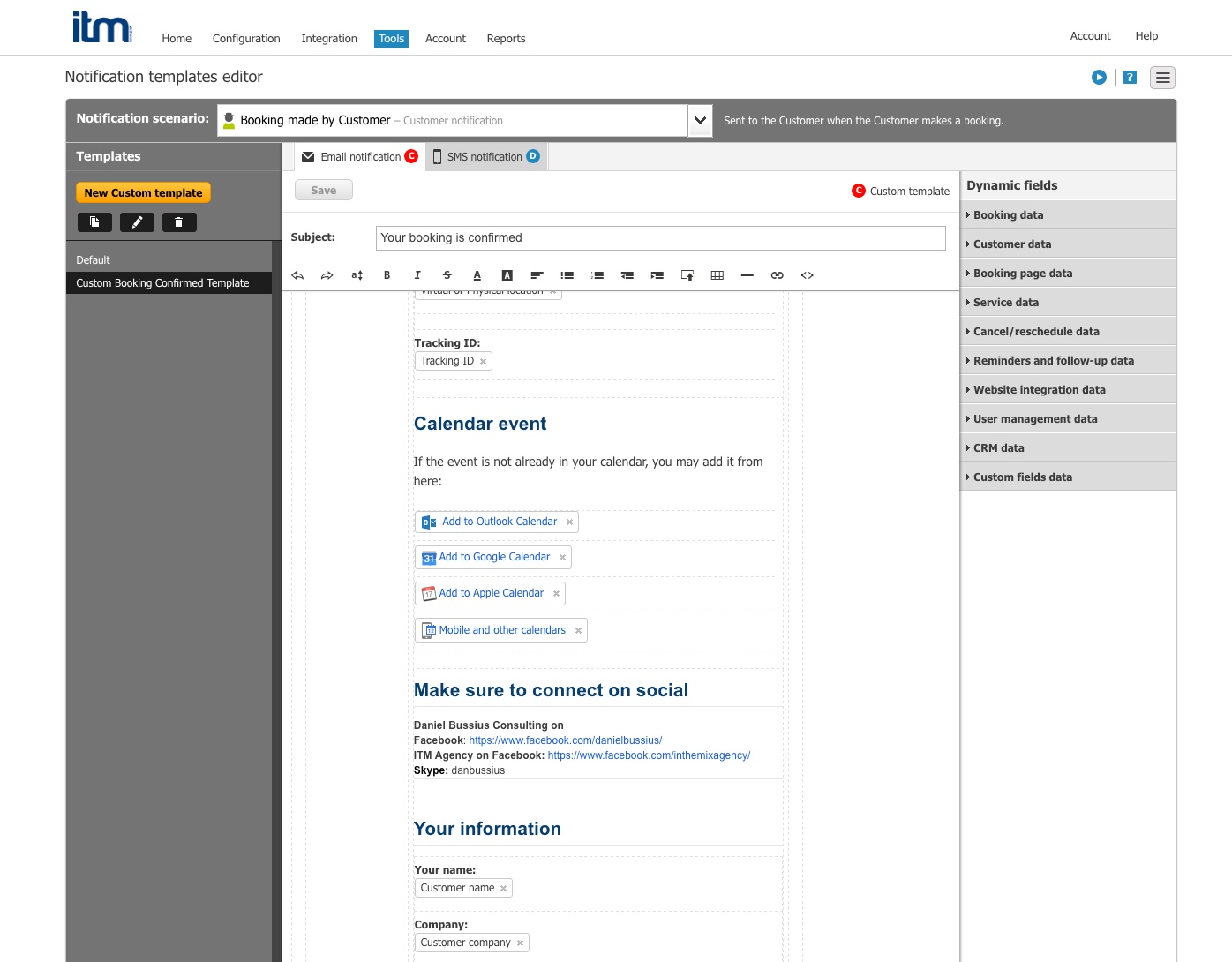Apply bold formatting in the editor toolbar

387,275
